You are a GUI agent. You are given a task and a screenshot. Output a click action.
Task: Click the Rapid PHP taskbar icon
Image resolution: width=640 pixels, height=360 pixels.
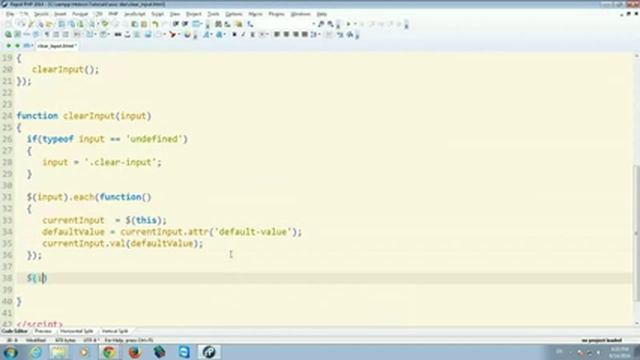point(209,352)
